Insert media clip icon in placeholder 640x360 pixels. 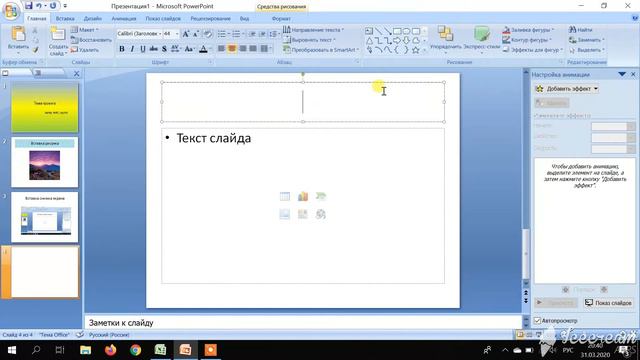click(321, 214)
